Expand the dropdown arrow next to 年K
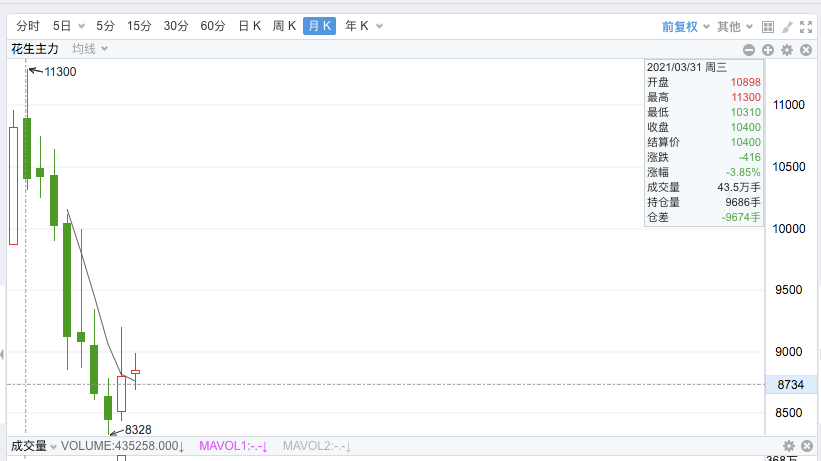821x461 pixels. pos(380,26)
